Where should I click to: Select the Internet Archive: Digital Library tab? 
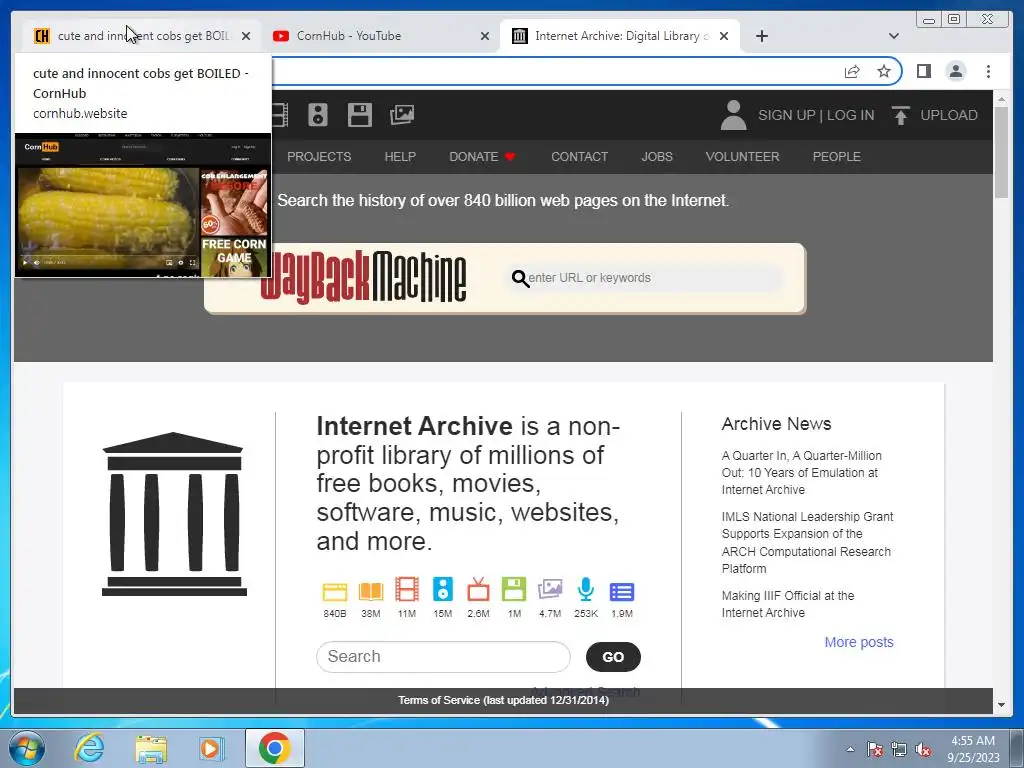pos(620,36)
